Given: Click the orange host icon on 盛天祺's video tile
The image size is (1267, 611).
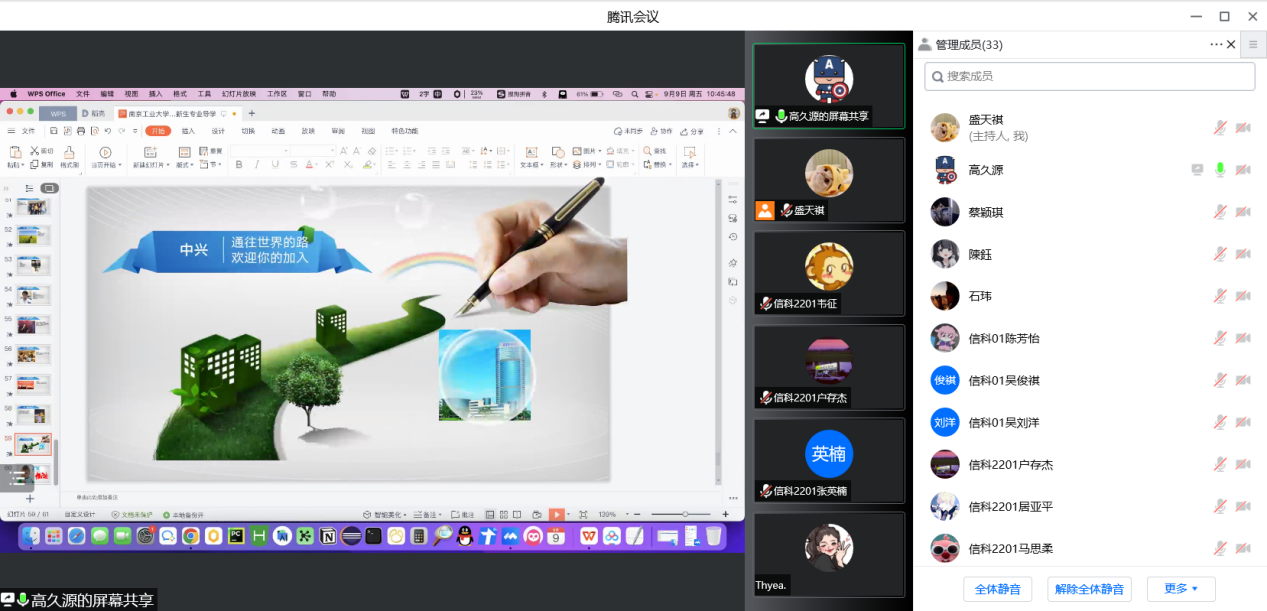Looking at the screenshot, I should 765,210.
